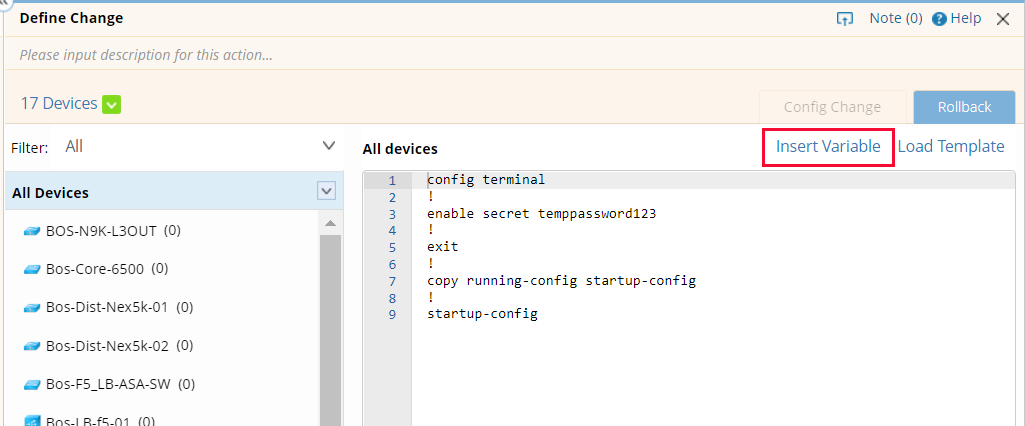Click the green devices dropdown badge
1025x426 pixels.
(x=111, y=104)
